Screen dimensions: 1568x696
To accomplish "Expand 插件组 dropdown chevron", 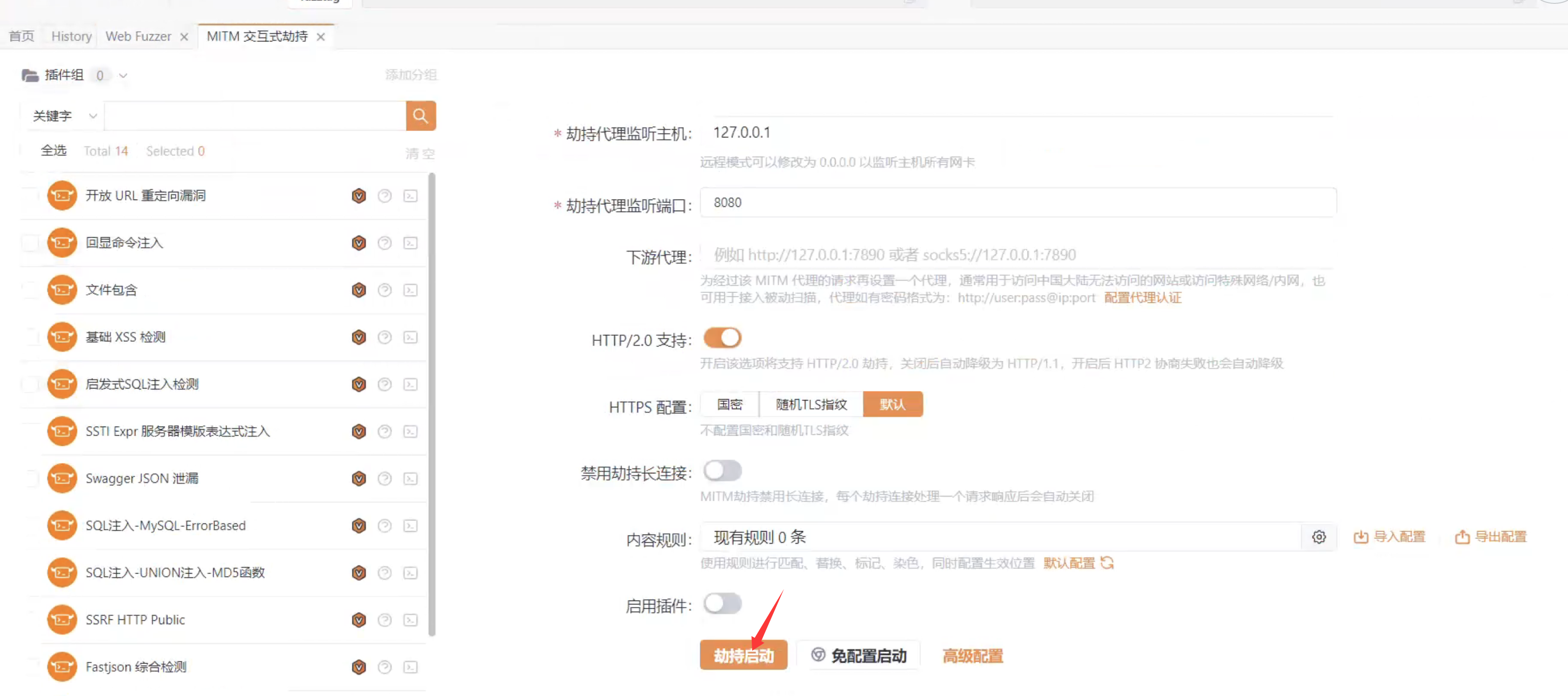I will [x=123, y=76].
